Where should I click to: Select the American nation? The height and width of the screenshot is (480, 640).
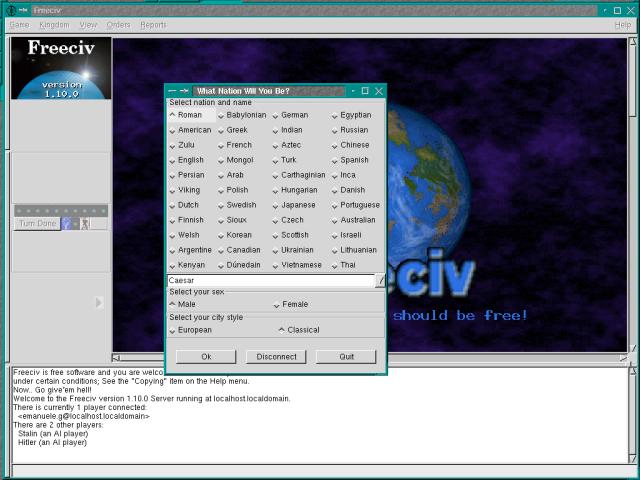[191, 130]
